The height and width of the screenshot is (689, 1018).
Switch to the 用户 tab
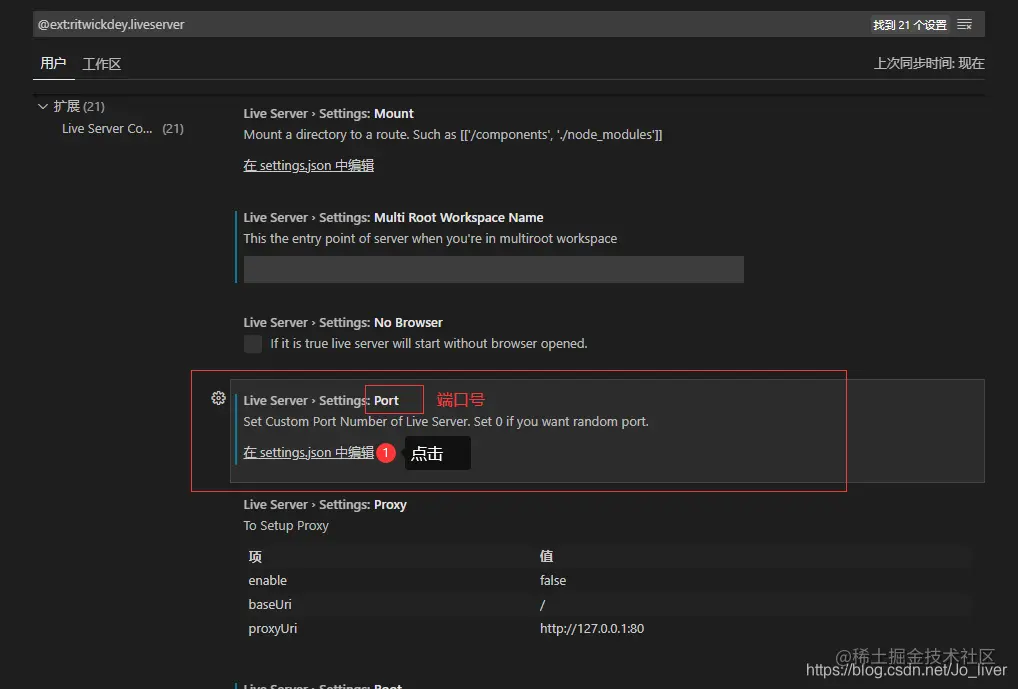[53, 64]
